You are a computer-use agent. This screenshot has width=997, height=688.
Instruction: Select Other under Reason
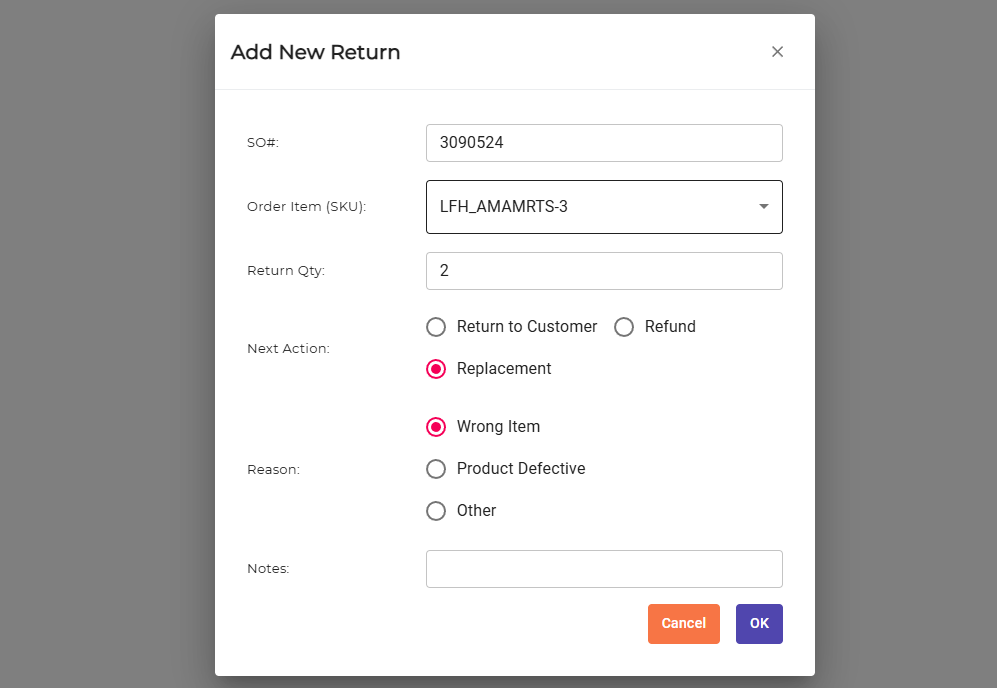[436, 510]
